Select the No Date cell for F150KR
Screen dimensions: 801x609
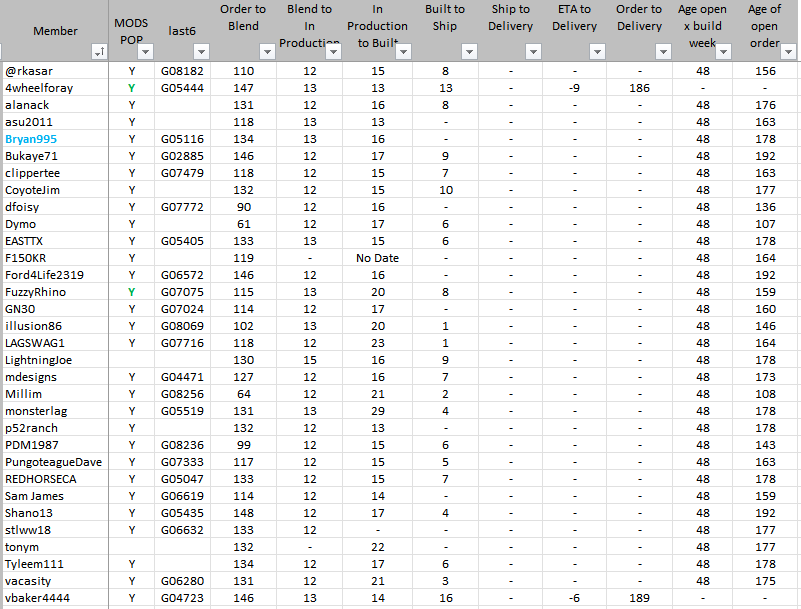click(x=376, y=258)
